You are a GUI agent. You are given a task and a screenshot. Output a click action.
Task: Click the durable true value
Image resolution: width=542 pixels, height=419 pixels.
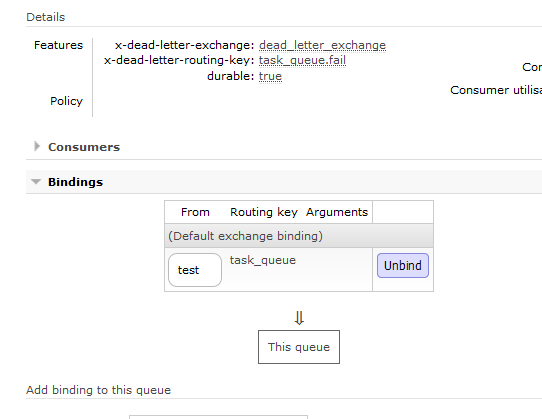[x=270, y=76]
